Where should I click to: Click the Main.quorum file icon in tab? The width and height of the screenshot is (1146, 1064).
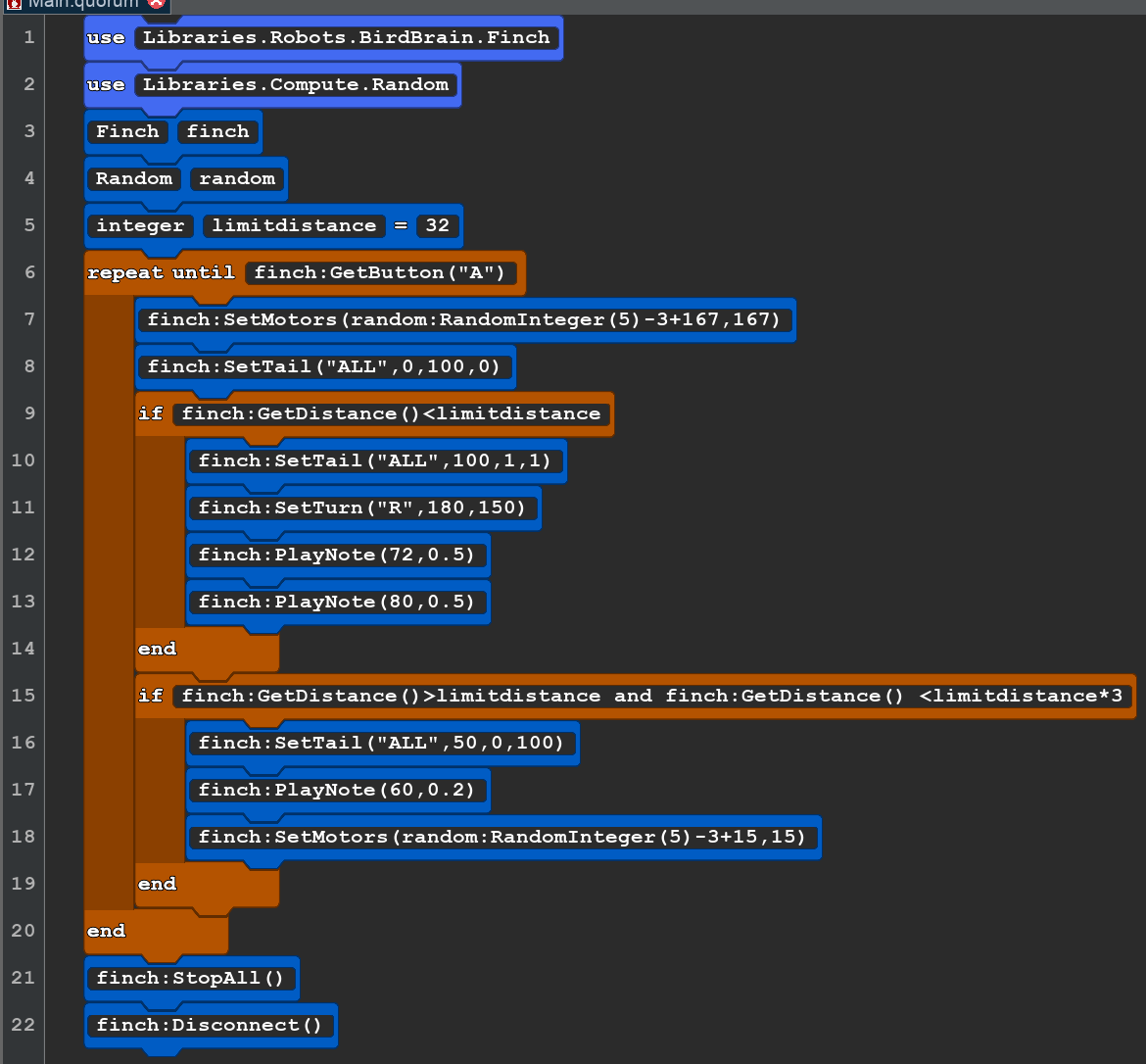click(13, 4)
